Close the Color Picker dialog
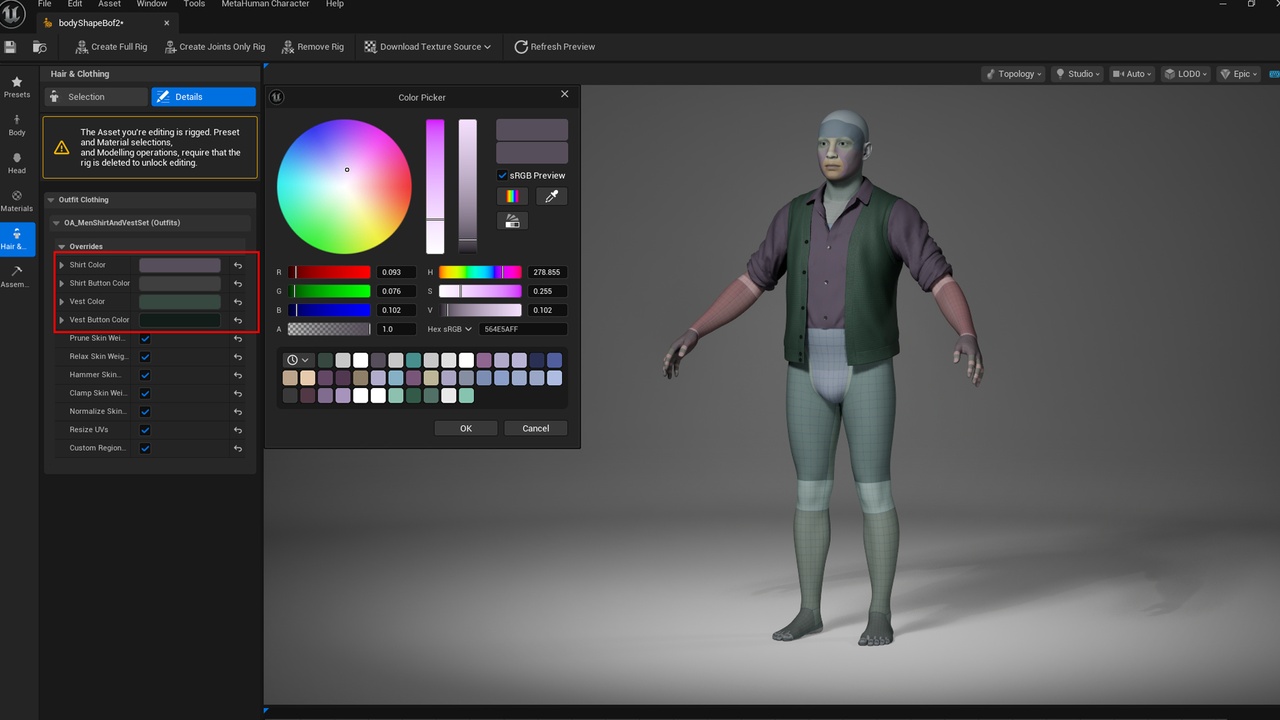Image resolution: width=1280 pixels, height=720 pixels. pos(564,94)
